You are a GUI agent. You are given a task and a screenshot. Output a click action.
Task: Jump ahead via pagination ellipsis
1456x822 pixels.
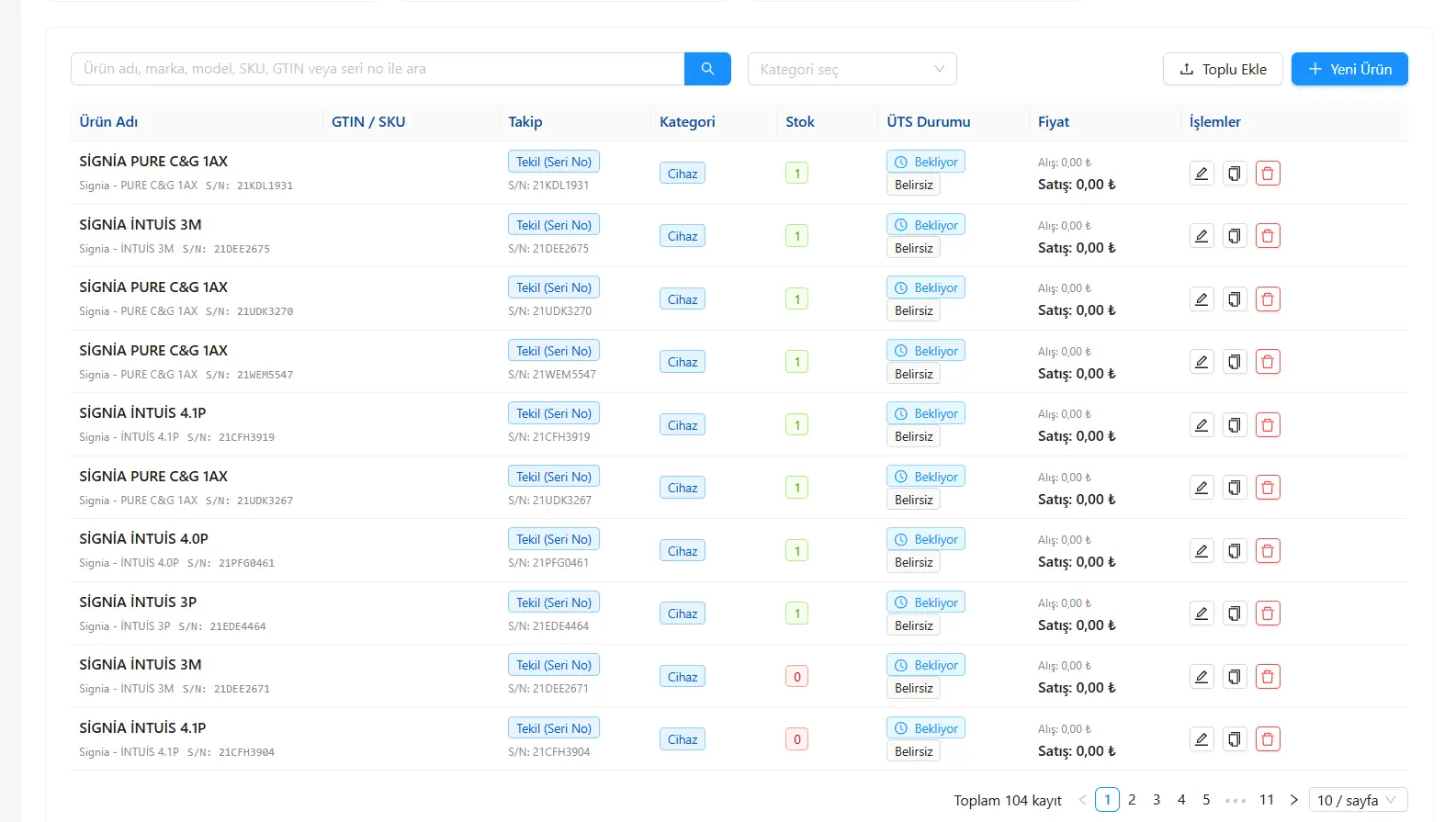tap(1236, 800)
